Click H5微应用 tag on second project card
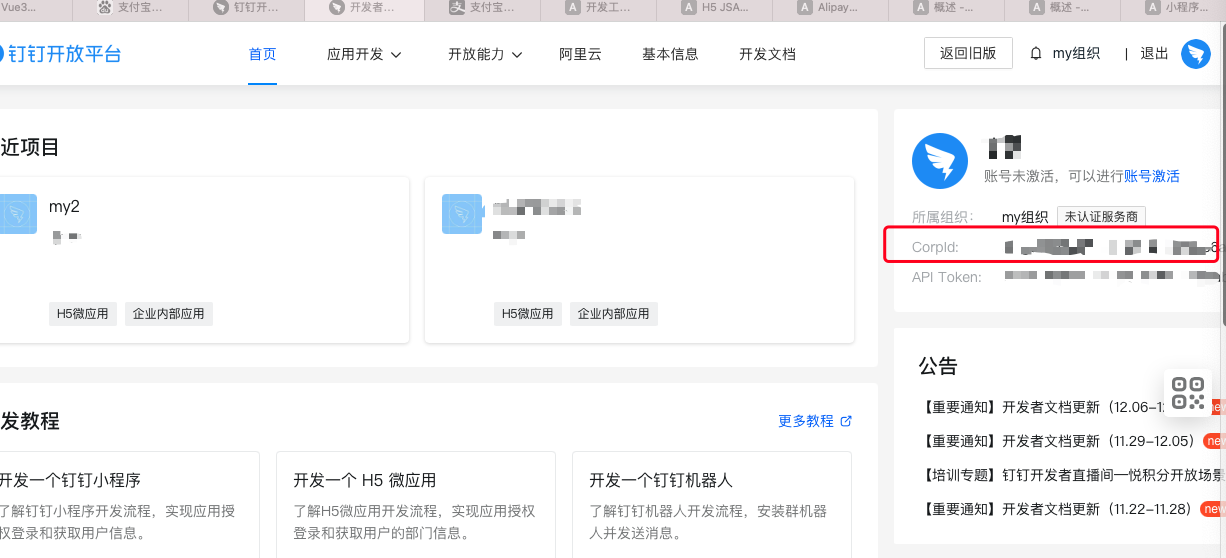The image size is (1226, 558). click(x=528, y=314)
